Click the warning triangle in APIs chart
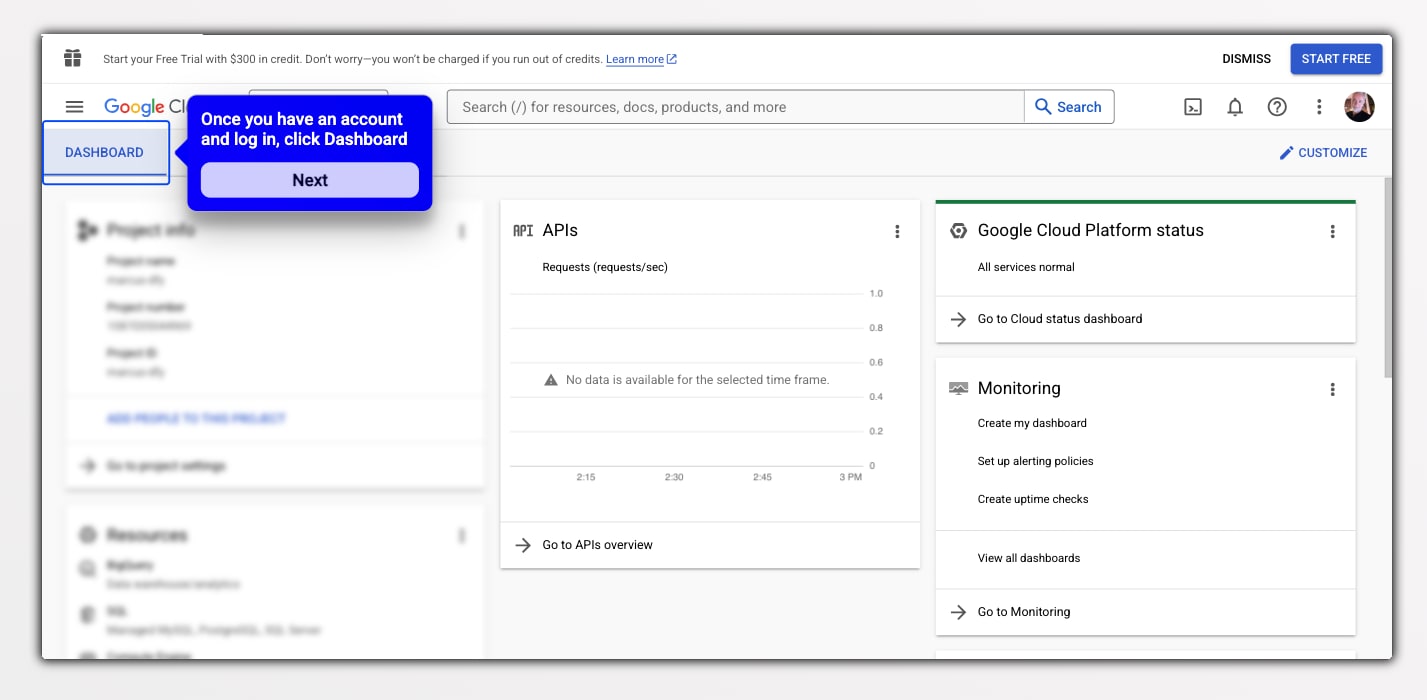Viewport: 1427px width, 700px height. pos(550,380)
